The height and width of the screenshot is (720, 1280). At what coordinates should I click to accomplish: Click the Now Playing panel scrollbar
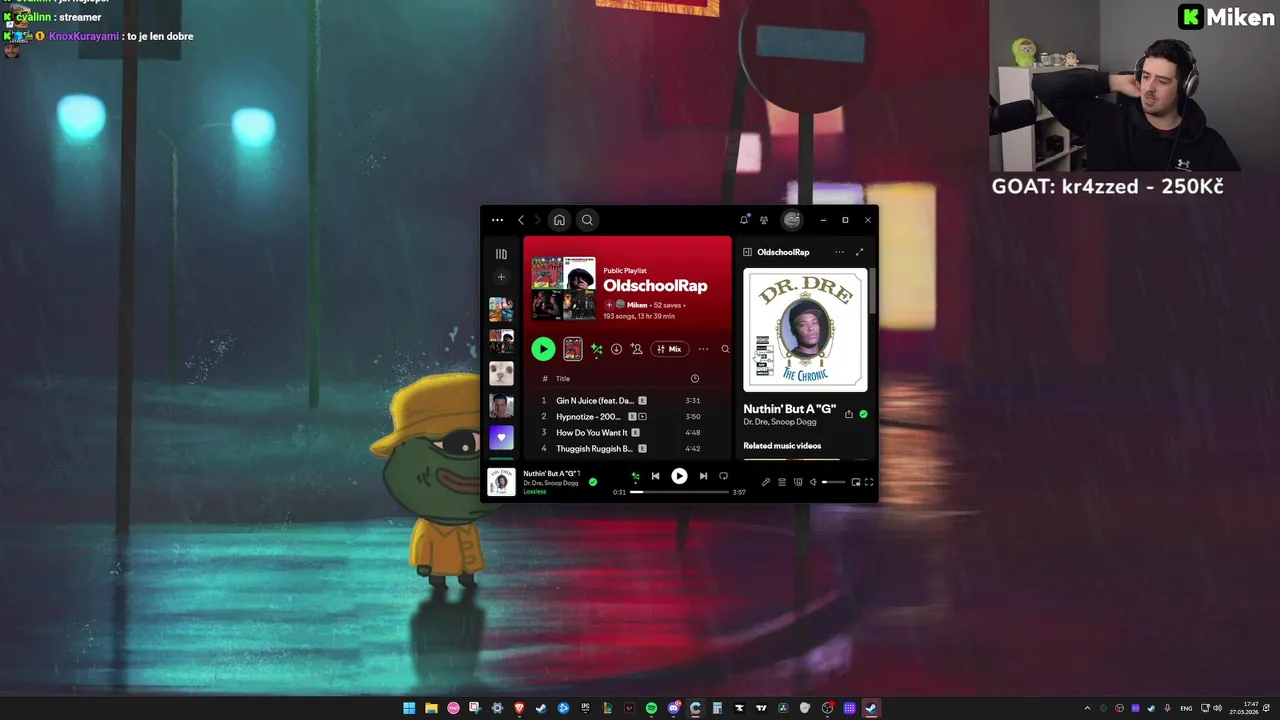873,290
